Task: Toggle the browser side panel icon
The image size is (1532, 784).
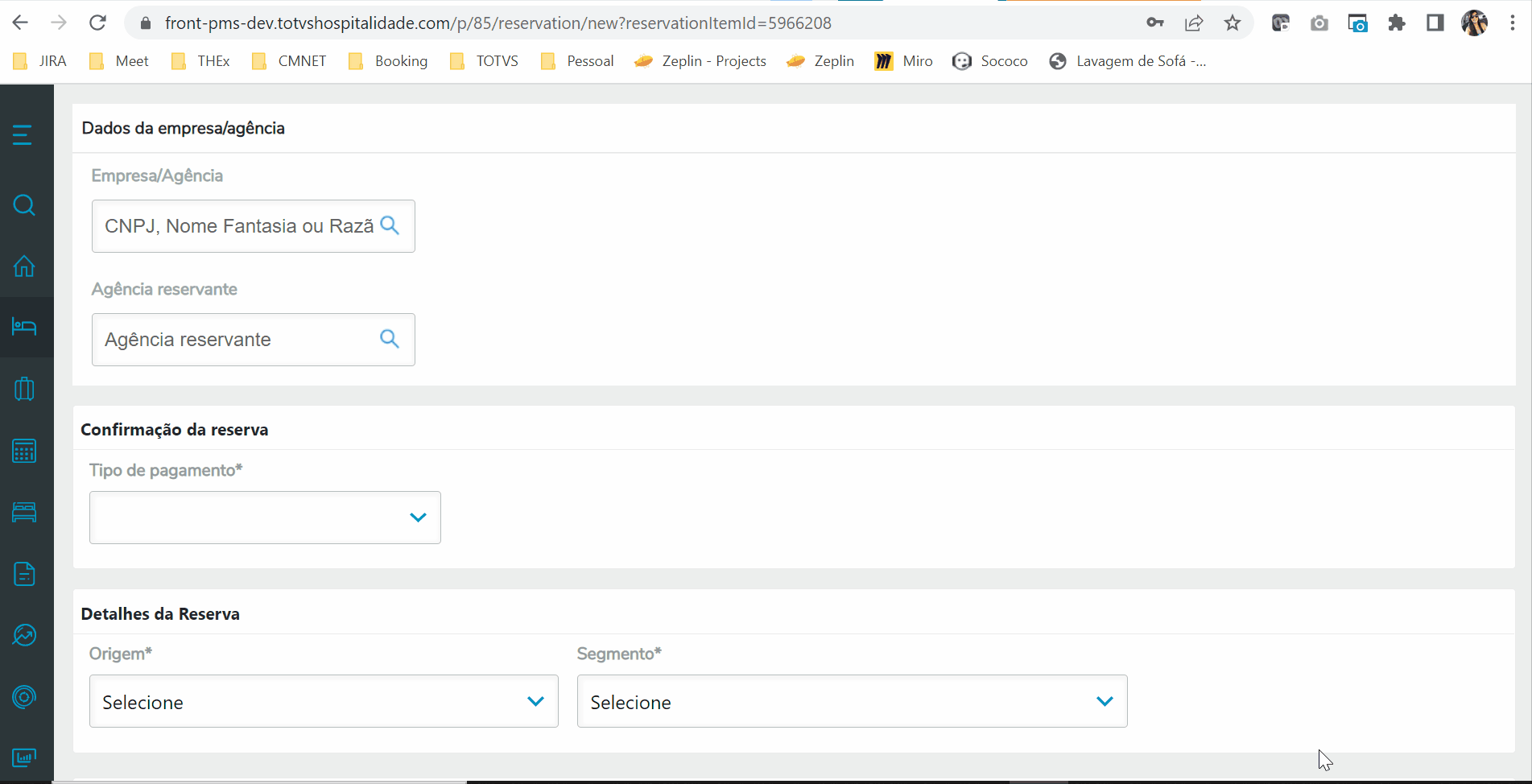Action: (x=1435, y=23)
